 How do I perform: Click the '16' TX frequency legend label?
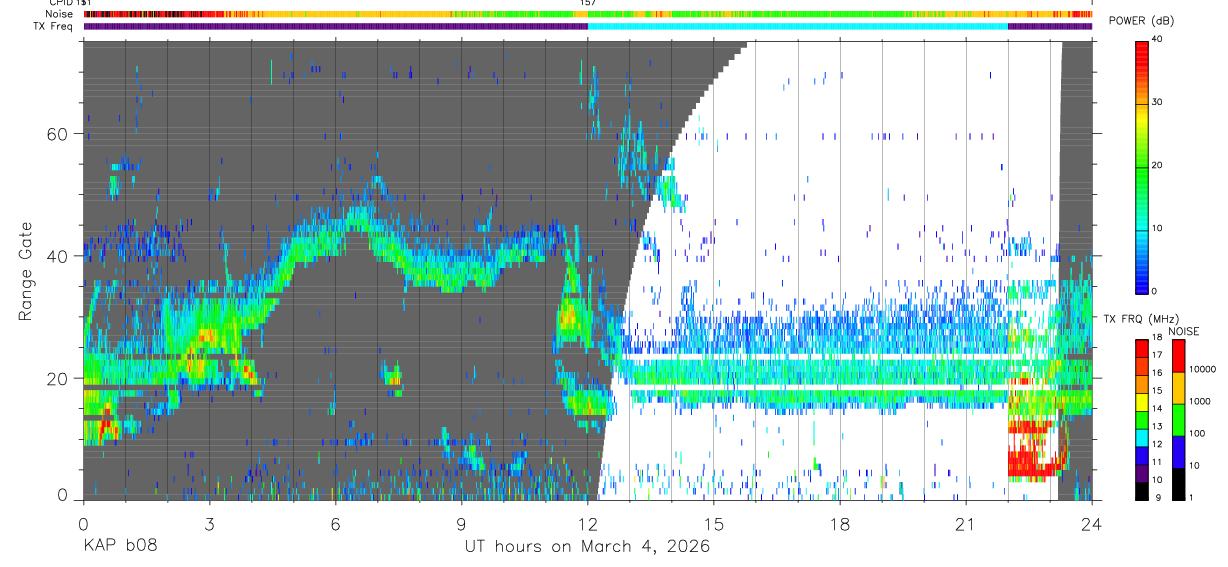tap(1158, 373)
